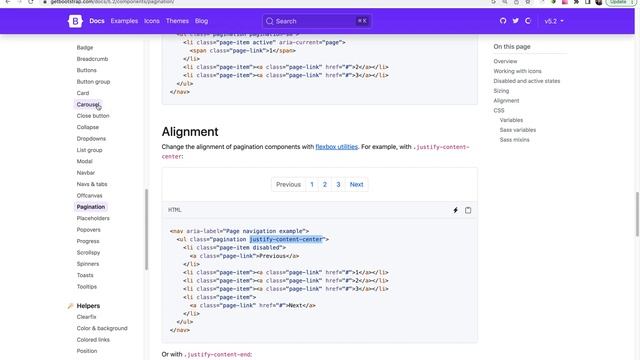Select Close button in the sidebar
Viewport: 640px width, 360px height.
click(x=93, y=116)
